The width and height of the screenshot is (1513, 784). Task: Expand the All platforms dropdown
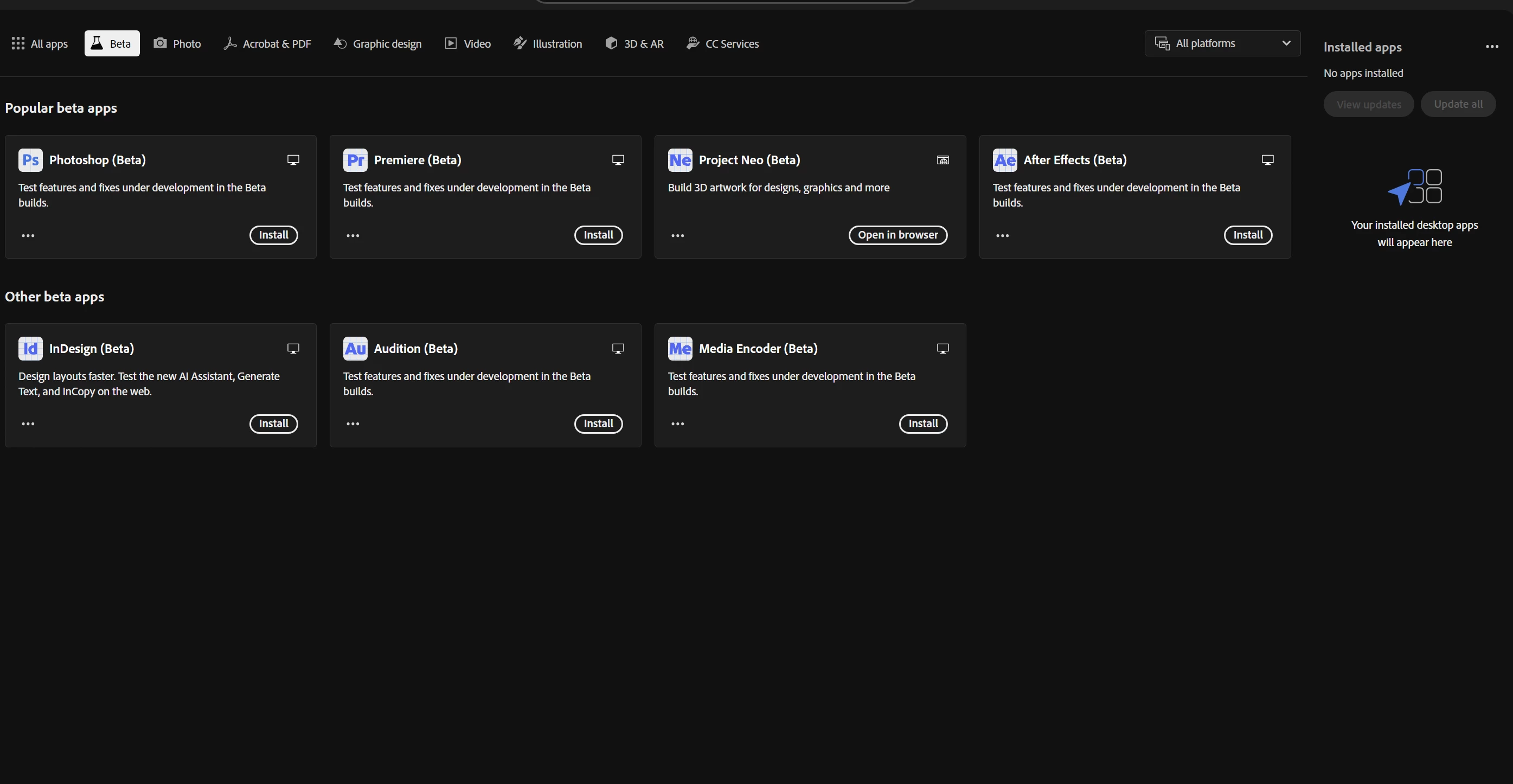pyautogui.click(x=1222, y=43)
